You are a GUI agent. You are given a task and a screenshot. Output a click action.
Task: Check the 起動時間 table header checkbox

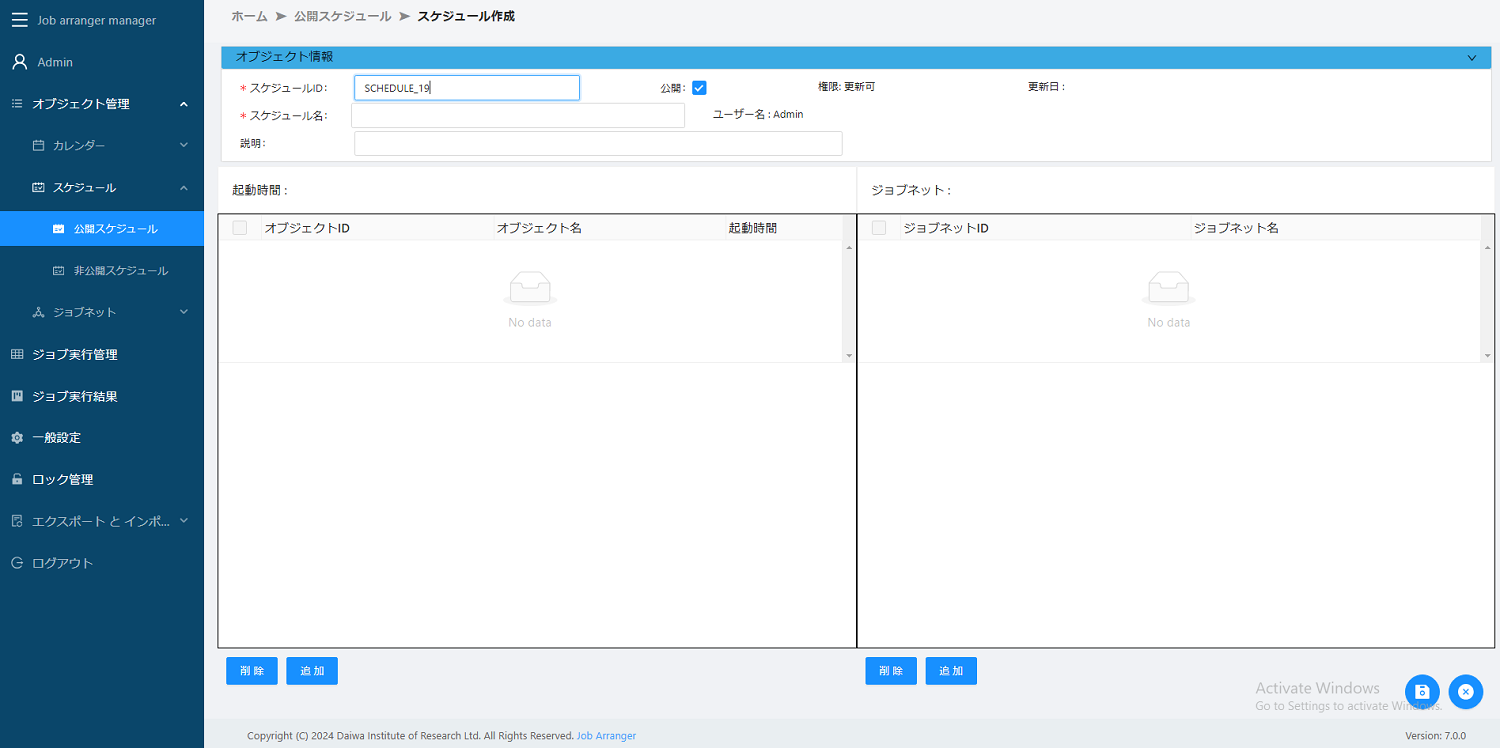239,227
